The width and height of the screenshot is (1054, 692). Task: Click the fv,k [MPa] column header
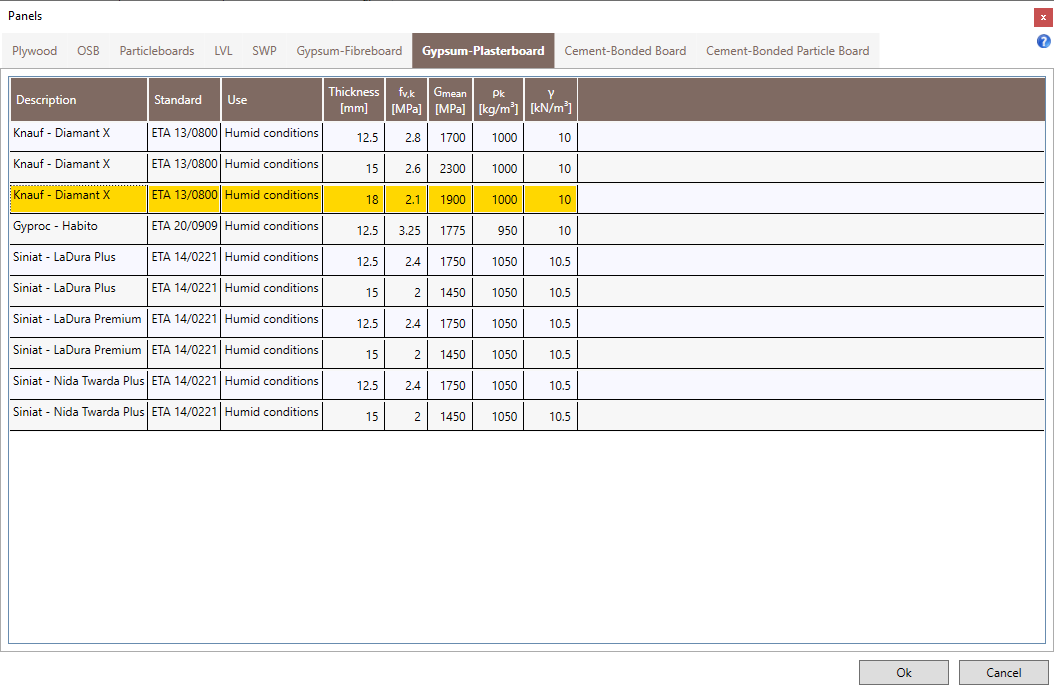coord(406,100)
